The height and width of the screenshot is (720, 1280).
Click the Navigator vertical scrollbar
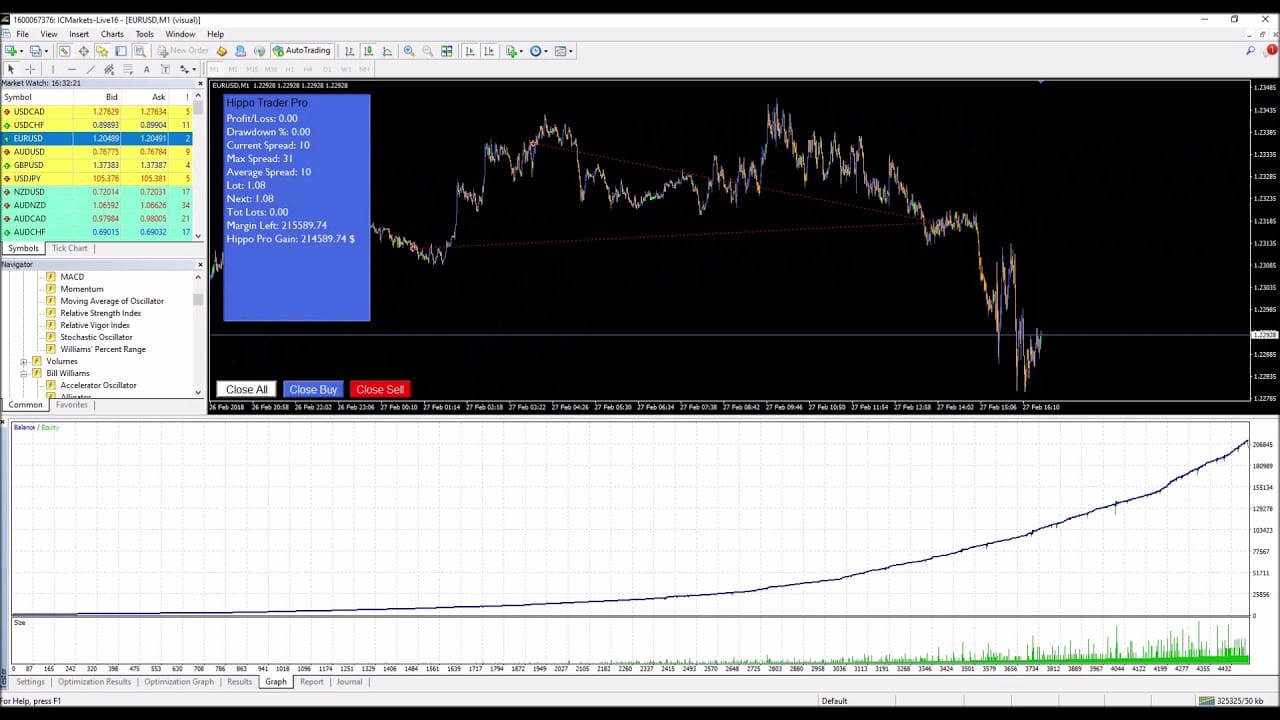point(198,333)
